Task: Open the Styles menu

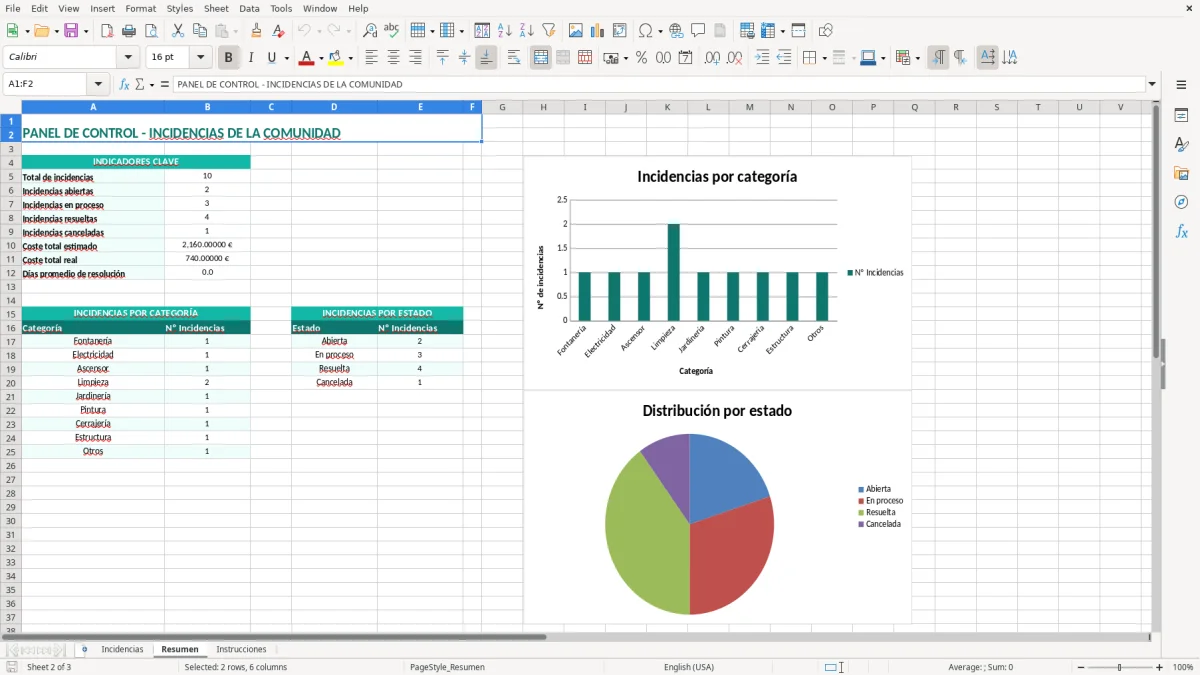Action: (x=180, y=8)
